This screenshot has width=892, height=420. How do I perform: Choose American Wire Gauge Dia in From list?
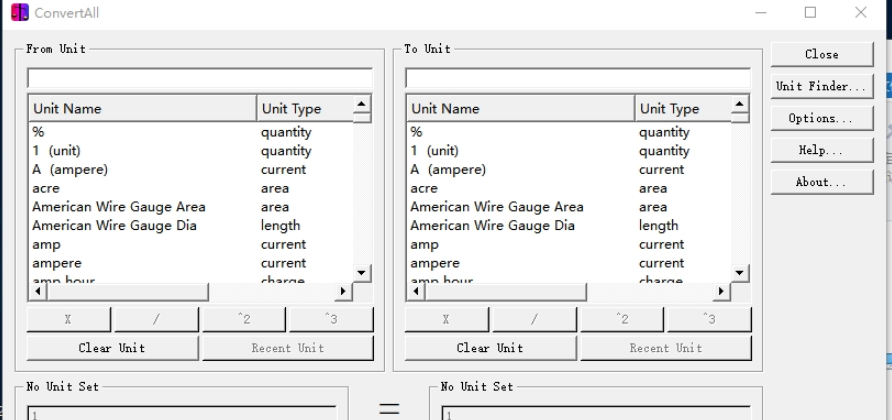pyautogui.click(x=114, y=226)
